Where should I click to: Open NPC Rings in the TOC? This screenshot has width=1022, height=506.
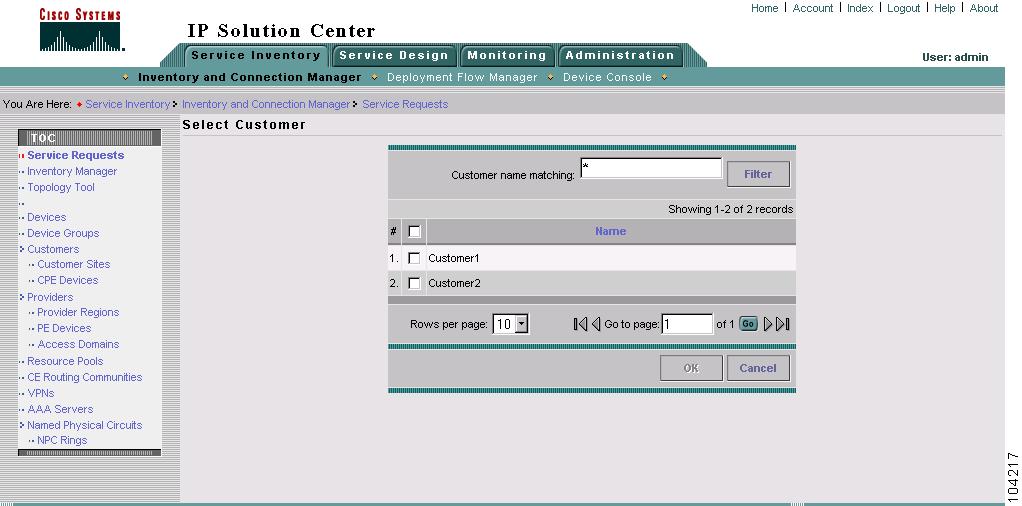point(62,440)
